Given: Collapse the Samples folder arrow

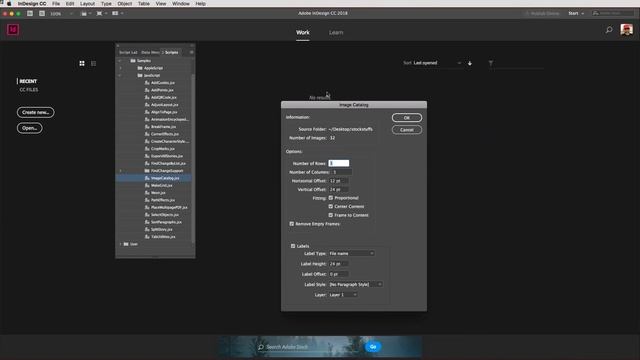Looking at the screenshot, I should pos(120,61).
